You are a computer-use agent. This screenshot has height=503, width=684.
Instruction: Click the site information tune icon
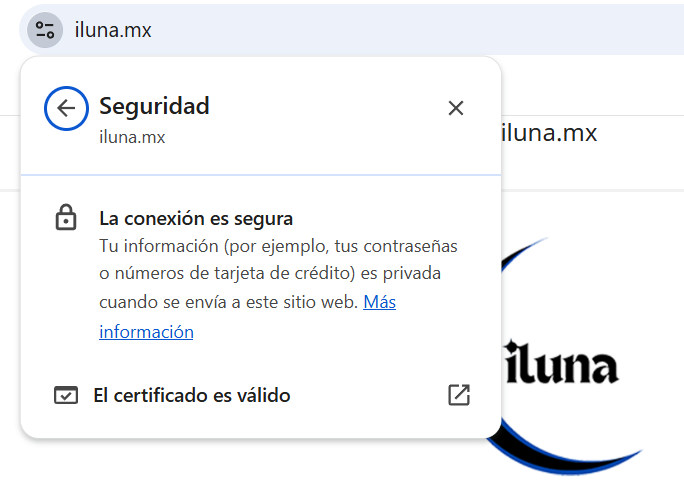45,30
